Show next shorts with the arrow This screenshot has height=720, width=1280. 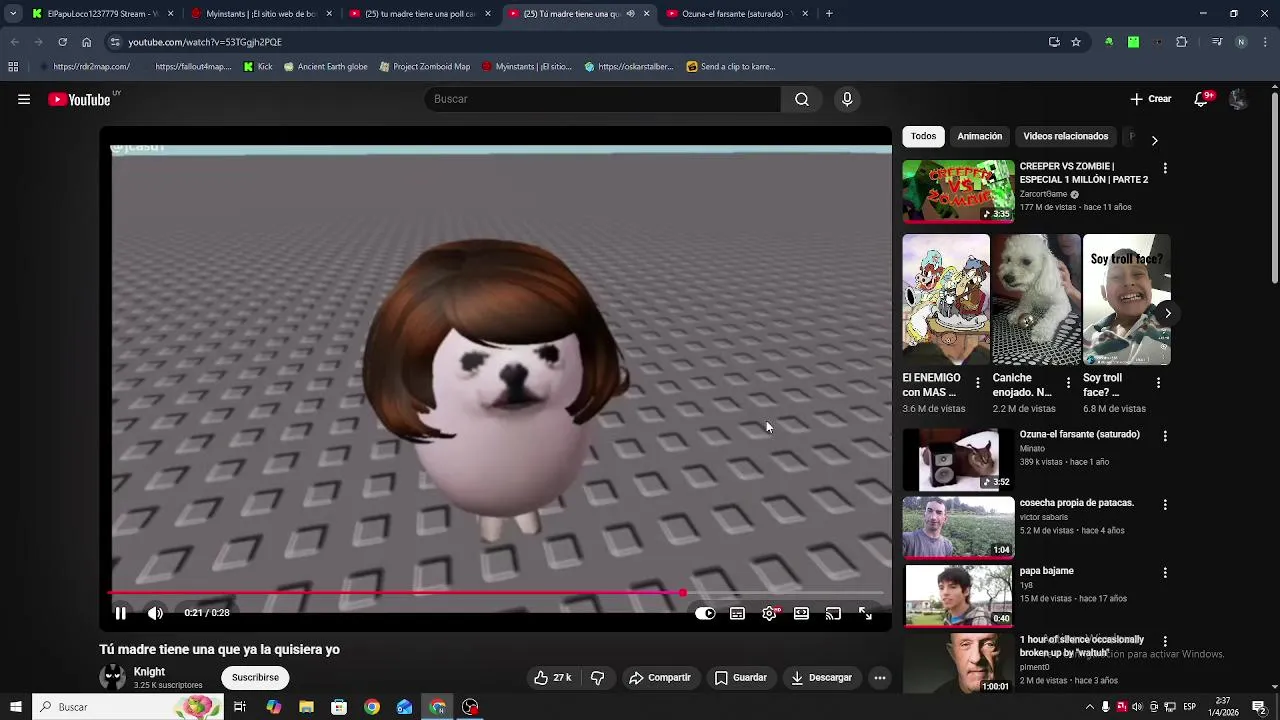point(1167,313)
